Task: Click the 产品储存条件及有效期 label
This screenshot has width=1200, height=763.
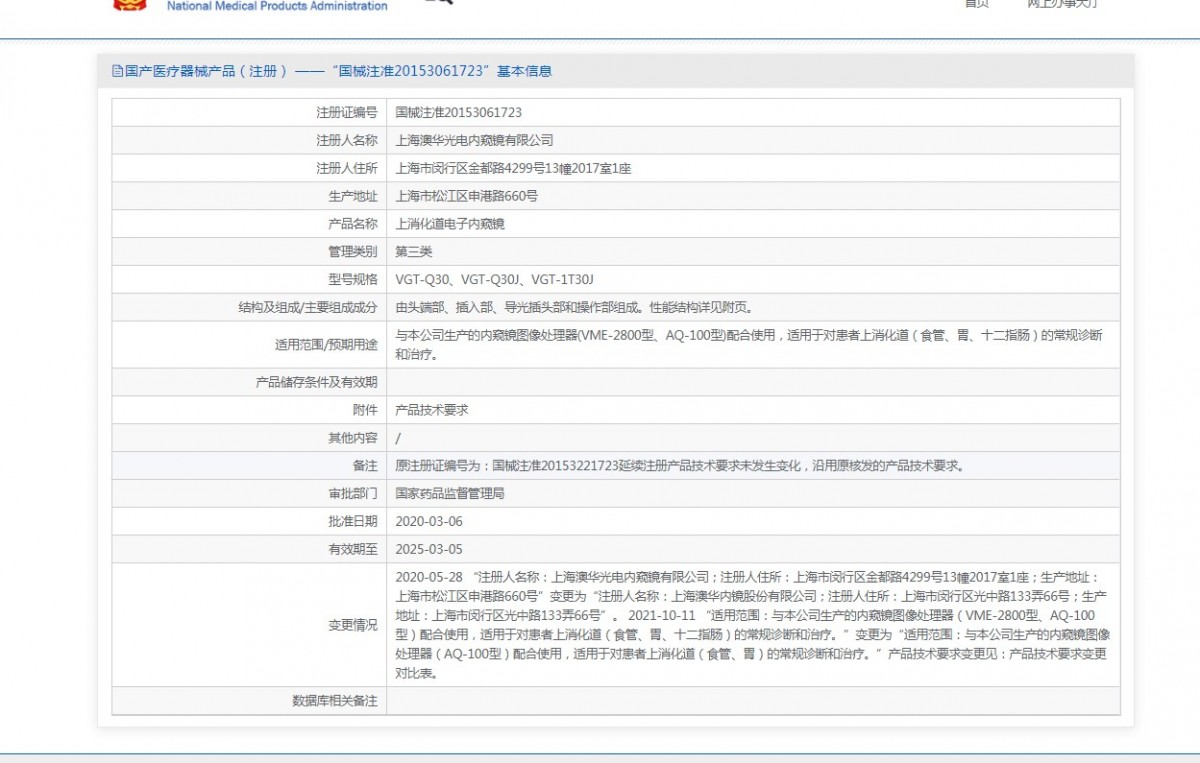Action: pyautogui.click(x=318, y=382)
